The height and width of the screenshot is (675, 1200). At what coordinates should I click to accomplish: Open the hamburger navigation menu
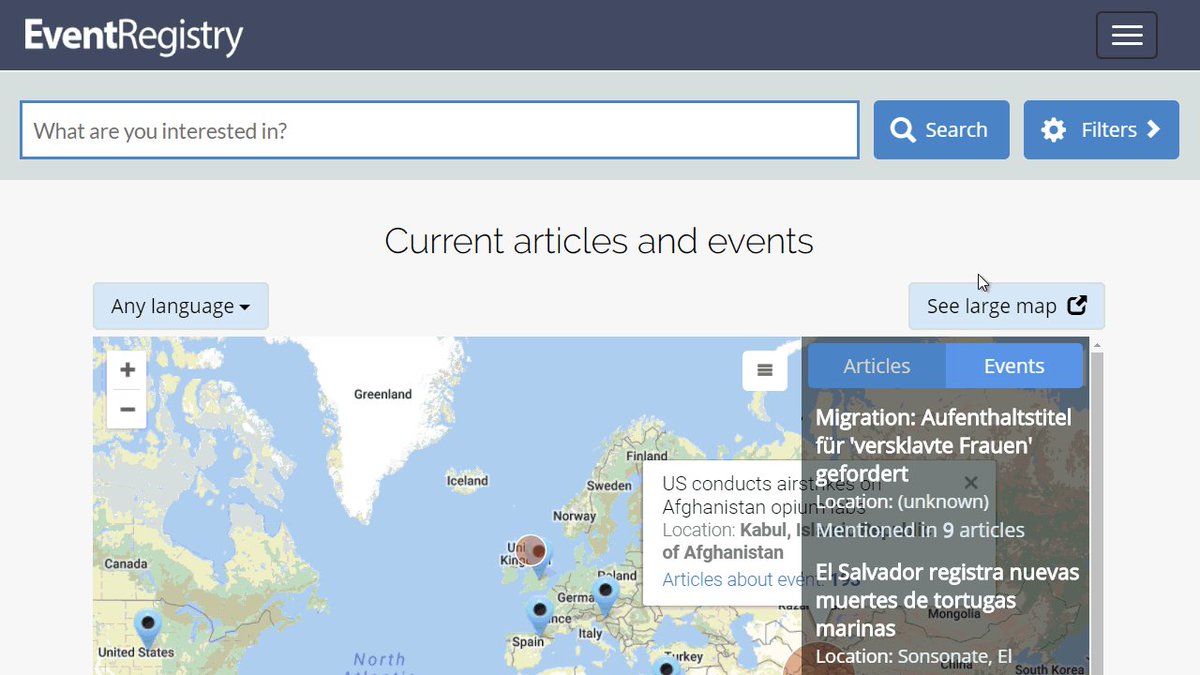click(1127, 35)
